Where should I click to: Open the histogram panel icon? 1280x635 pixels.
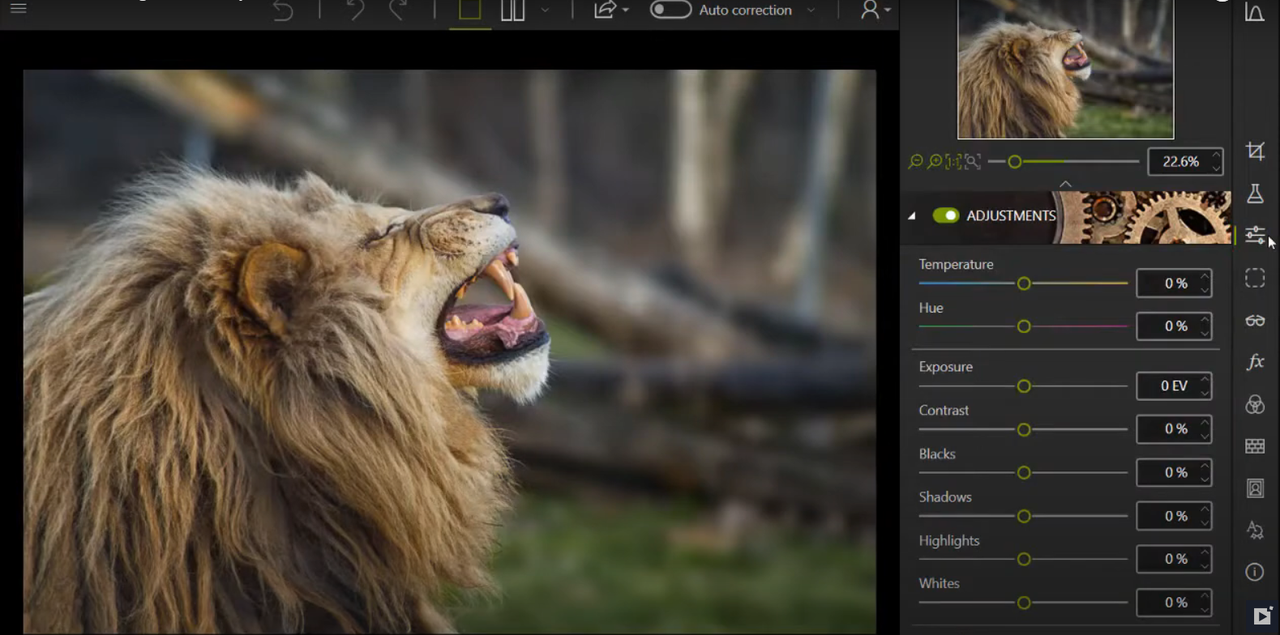[1255, 12]
